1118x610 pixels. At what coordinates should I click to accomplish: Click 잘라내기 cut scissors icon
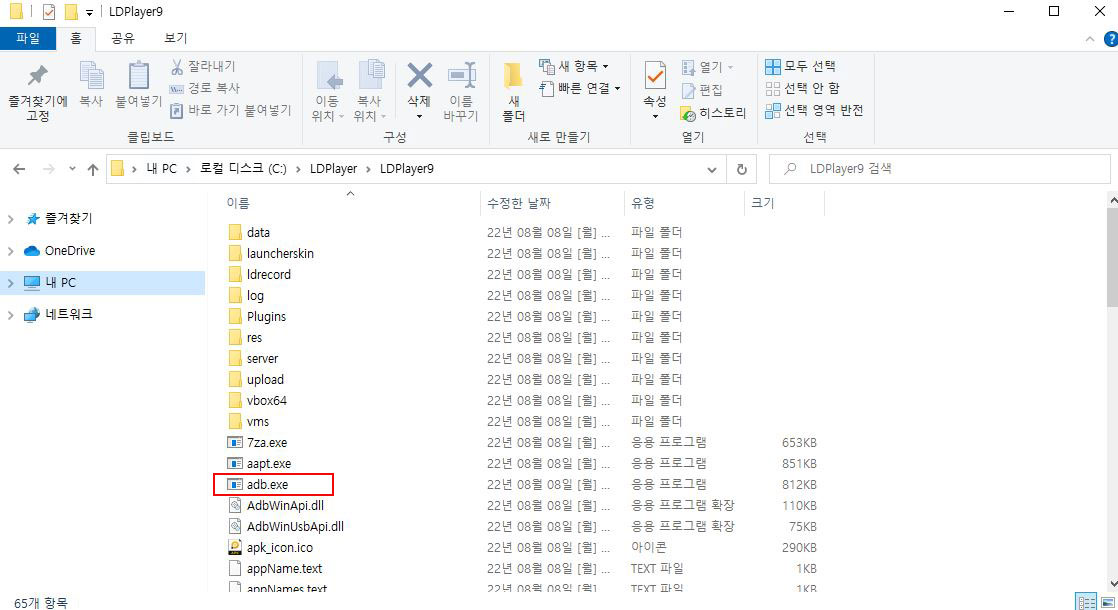point(177,66)
